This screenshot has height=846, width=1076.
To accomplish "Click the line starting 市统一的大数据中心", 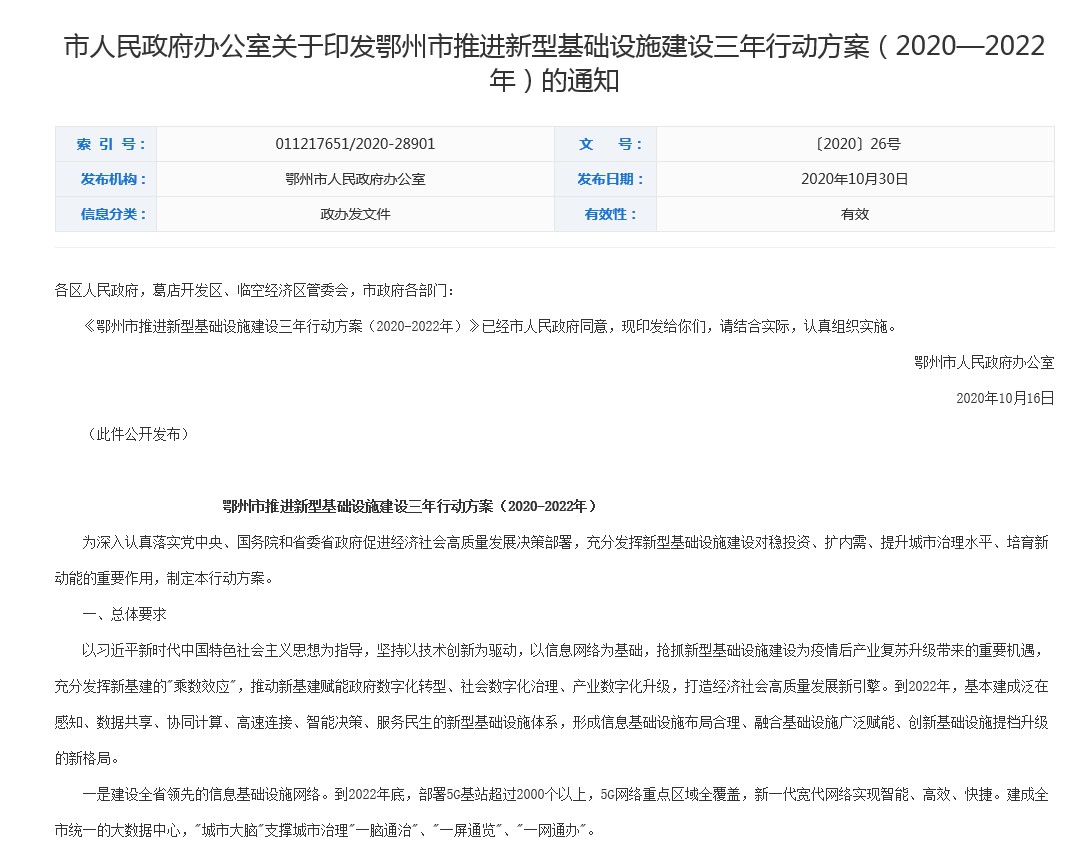I will (x=325, y=830).
